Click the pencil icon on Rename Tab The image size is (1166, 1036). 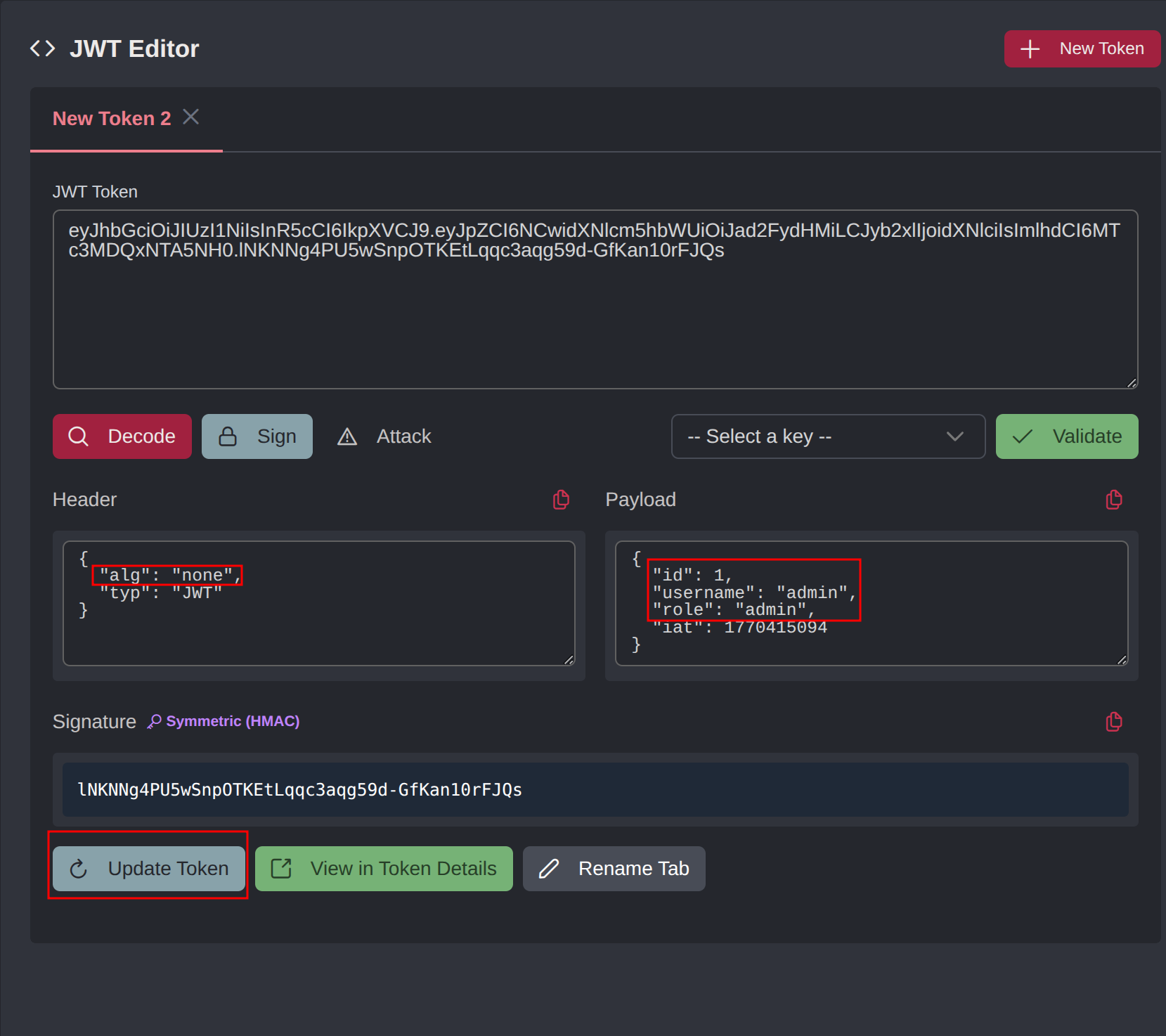[x=549, y=869]
